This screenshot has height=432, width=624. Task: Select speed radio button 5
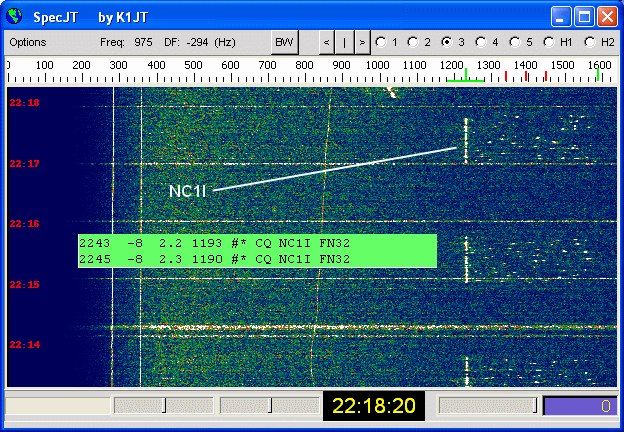point(515,42)
